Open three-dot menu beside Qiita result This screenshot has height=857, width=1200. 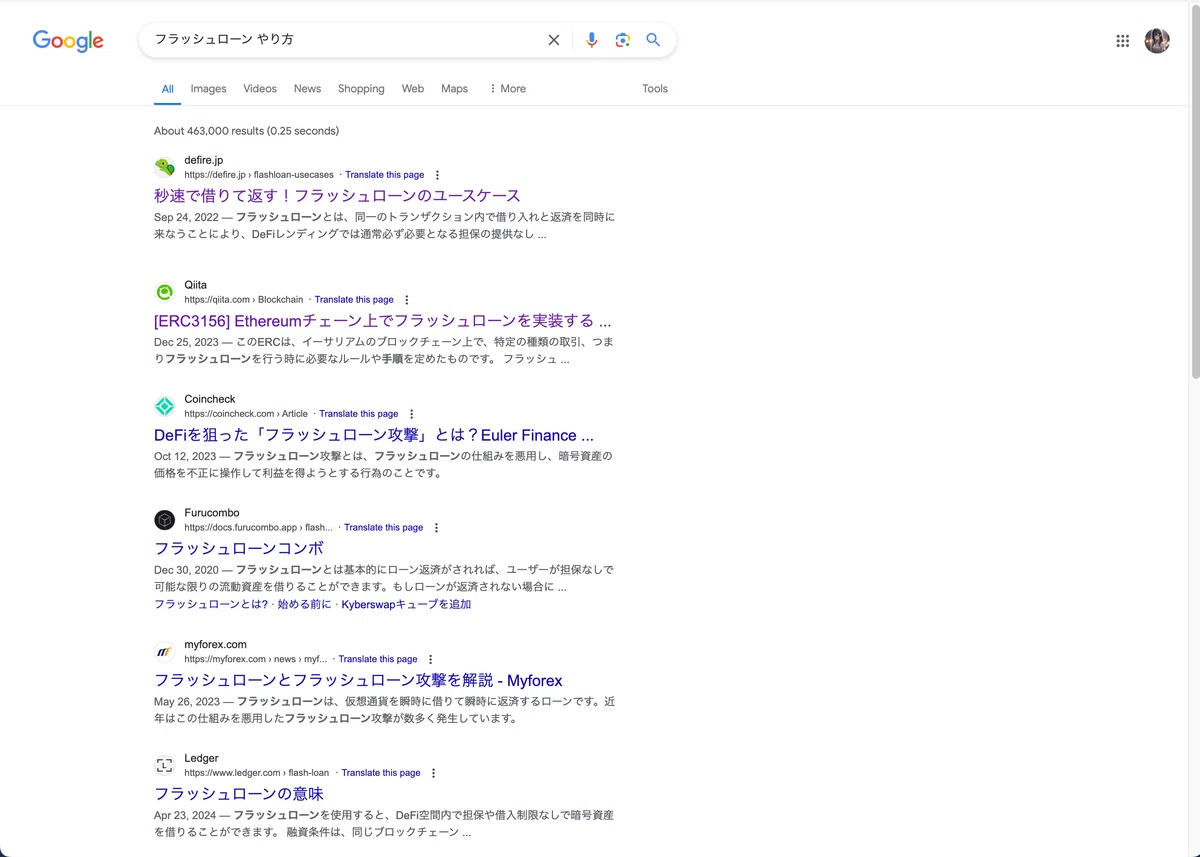(x=406, y=300)
